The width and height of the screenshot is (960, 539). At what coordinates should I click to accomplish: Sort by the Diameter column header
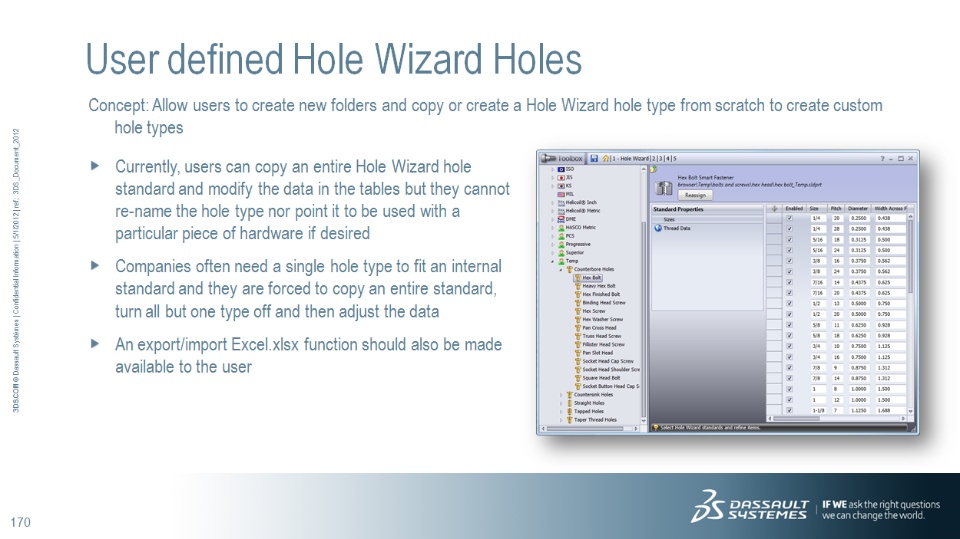point(858,209)
